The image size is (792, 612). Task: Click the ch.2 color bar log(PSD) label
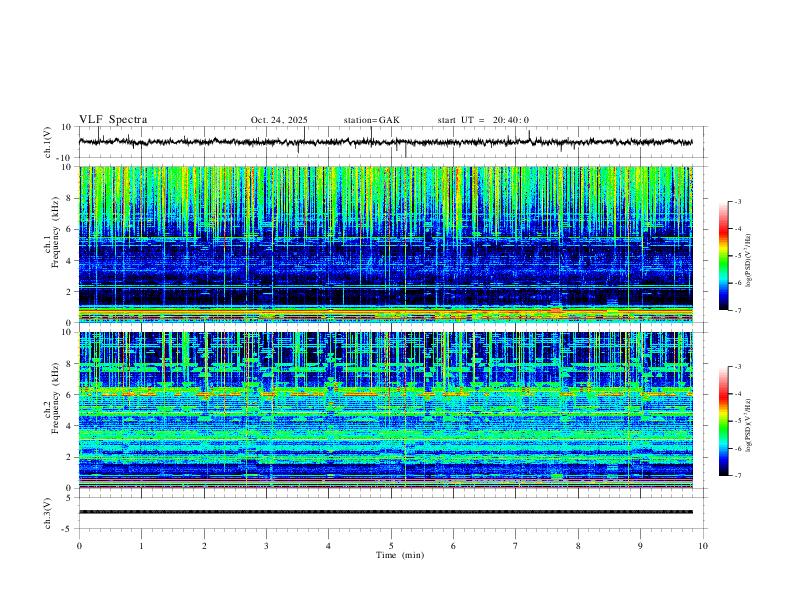(748, 426)
